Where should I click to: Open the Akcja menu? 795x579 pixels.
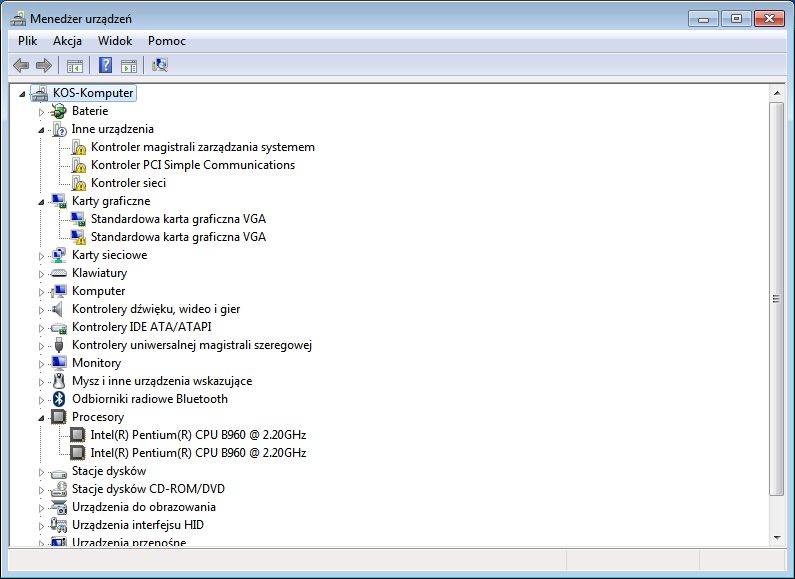[x=67, y=41]
